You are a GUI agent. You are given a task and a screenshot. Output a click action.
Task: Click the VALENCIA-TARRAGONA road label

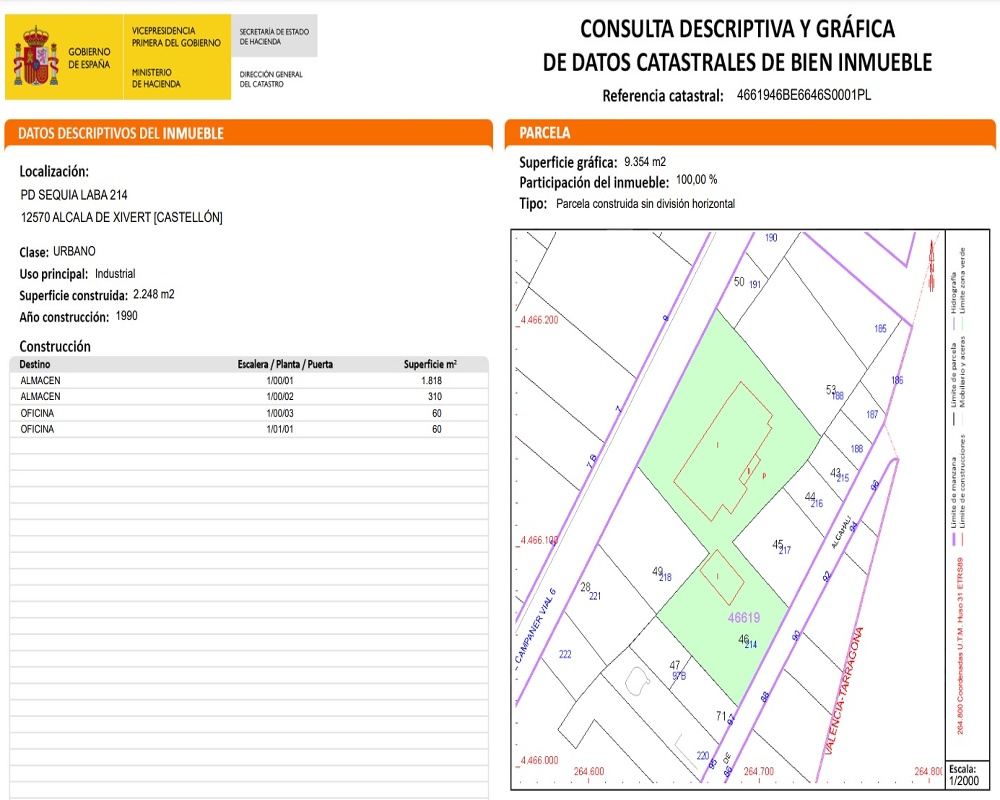tap(844, 691)
